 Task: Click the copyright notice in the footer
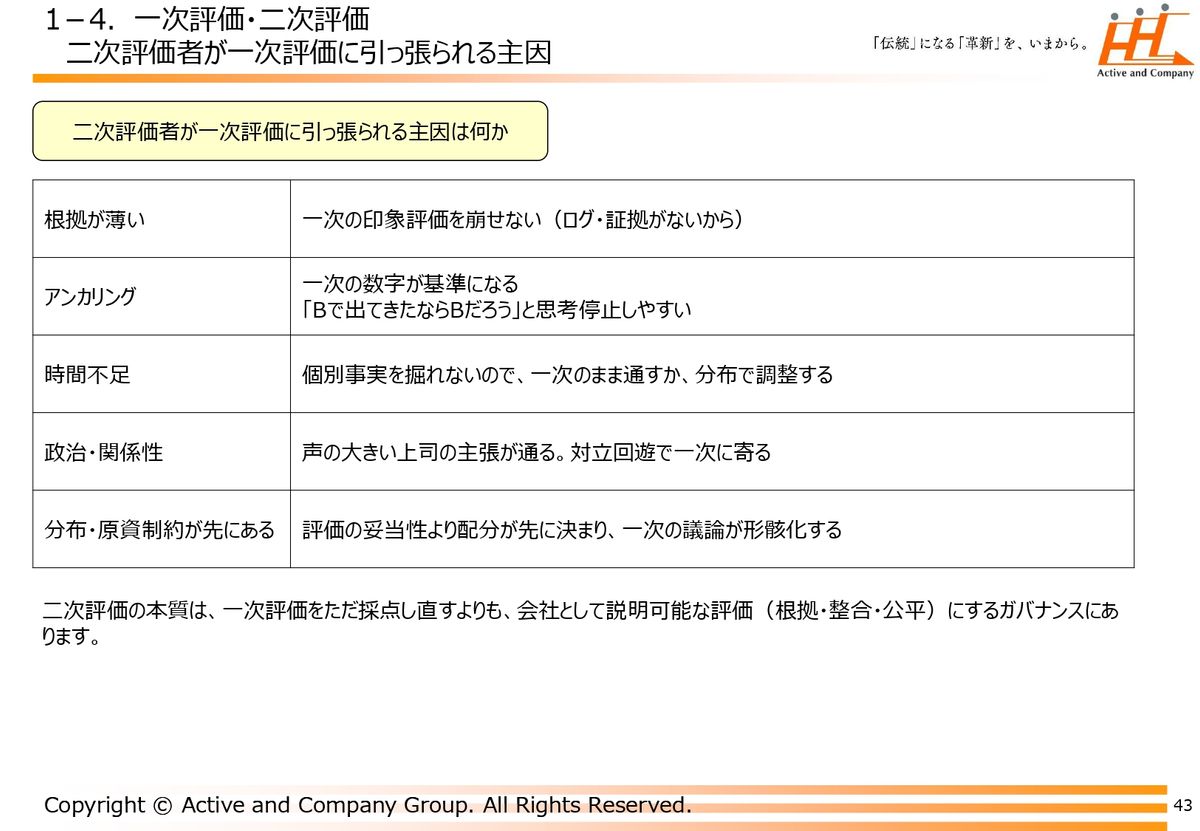[367, 805]
